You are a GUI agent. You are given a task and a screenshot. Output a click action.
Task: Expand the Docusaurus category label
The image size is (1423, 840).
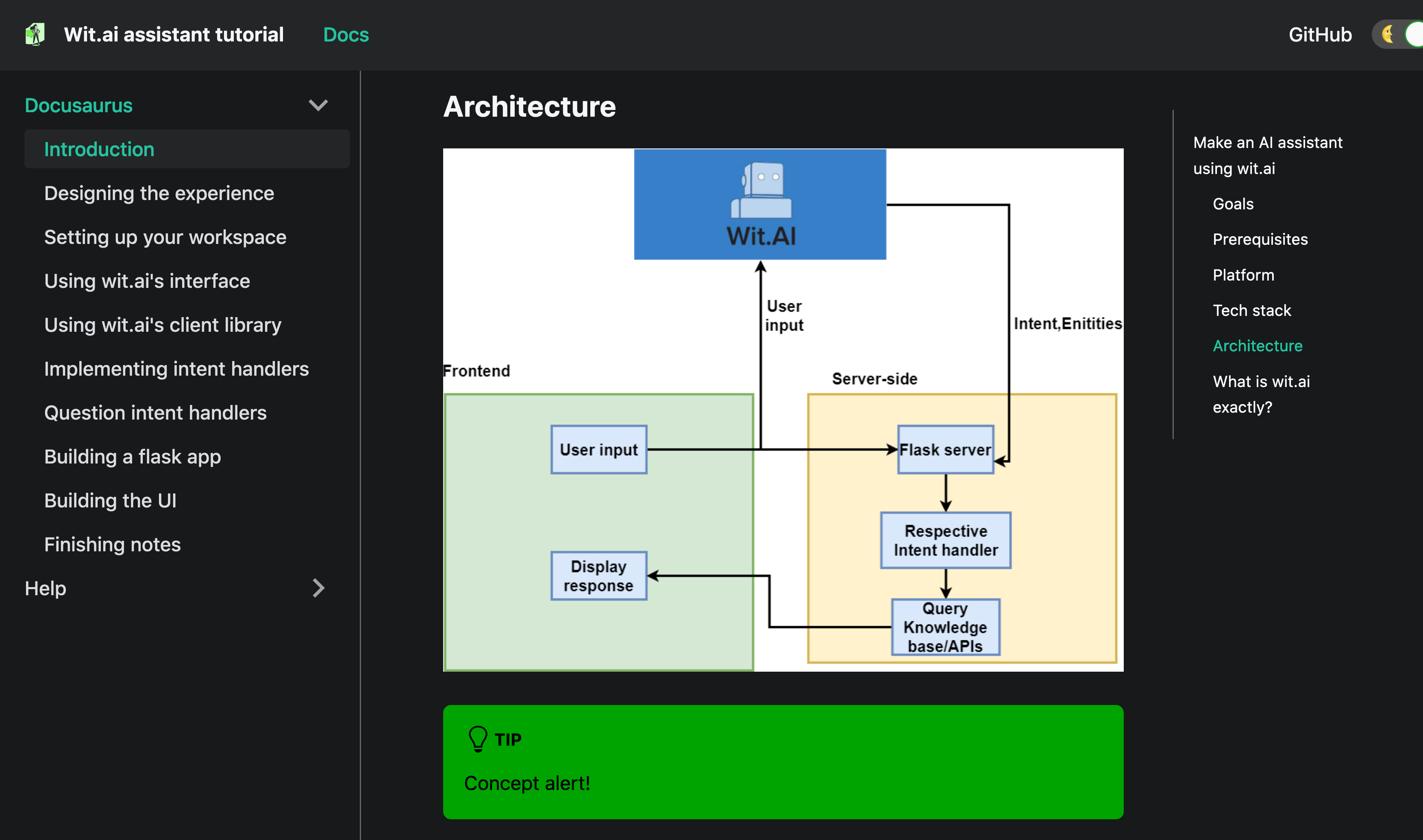point(79,105)
